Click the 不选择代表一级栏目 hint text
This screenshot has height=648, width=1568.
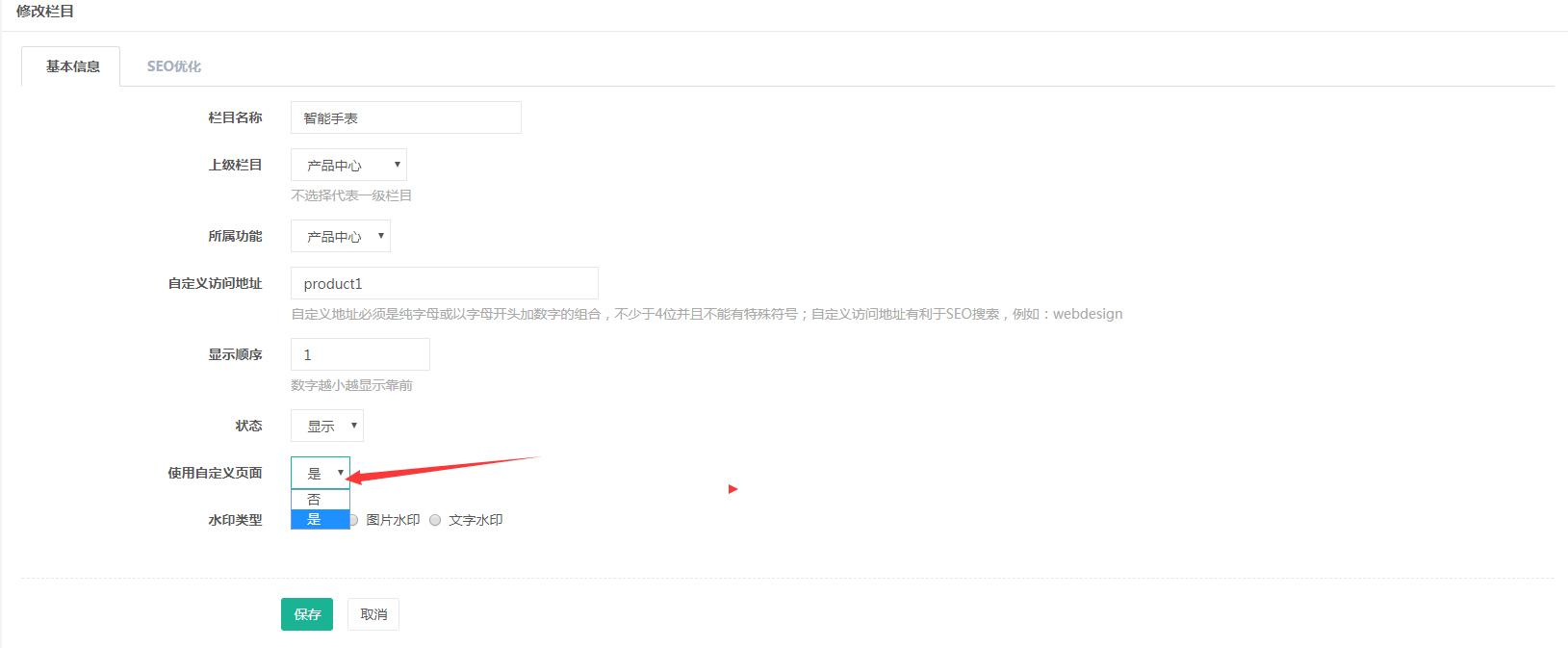point(351,195)
